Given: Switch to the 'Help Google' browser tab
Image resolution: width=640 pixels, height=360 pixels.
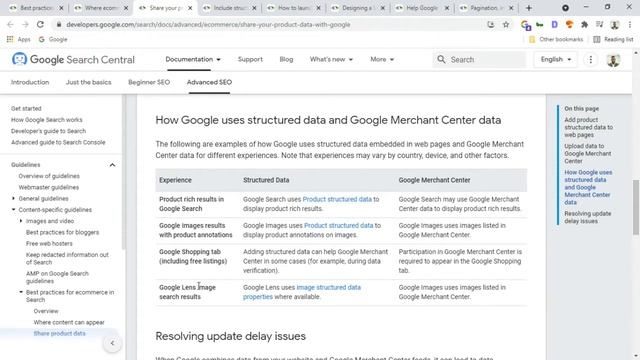Looking at the screenshot, I should pos(422,8).
